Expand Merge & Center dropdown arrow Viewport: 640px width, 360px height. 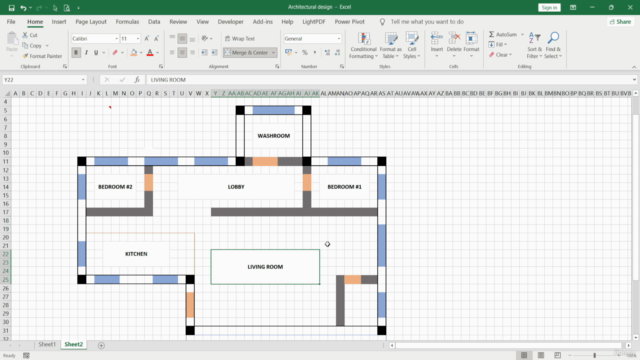(273, 53)
